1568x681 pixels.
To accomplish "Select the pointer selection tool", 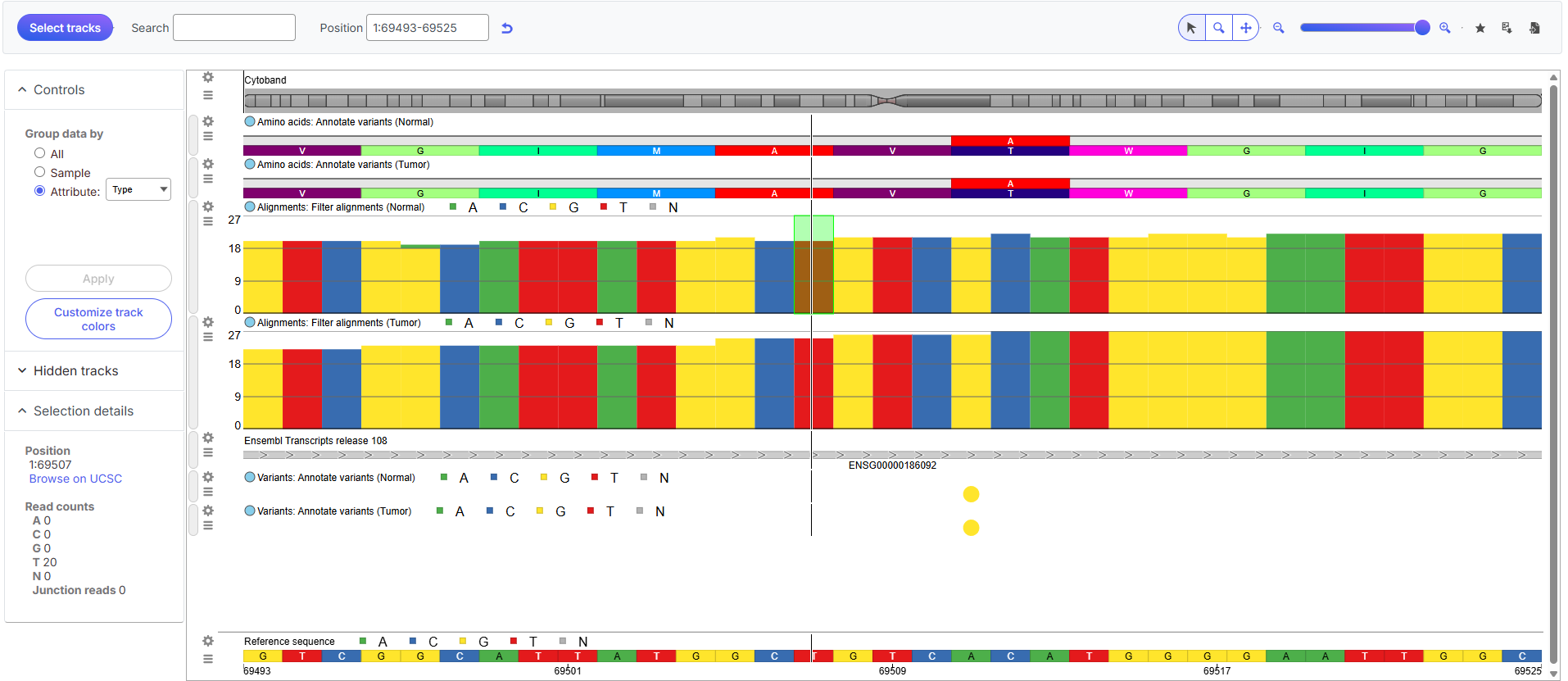I will (x=1191, y=28).
